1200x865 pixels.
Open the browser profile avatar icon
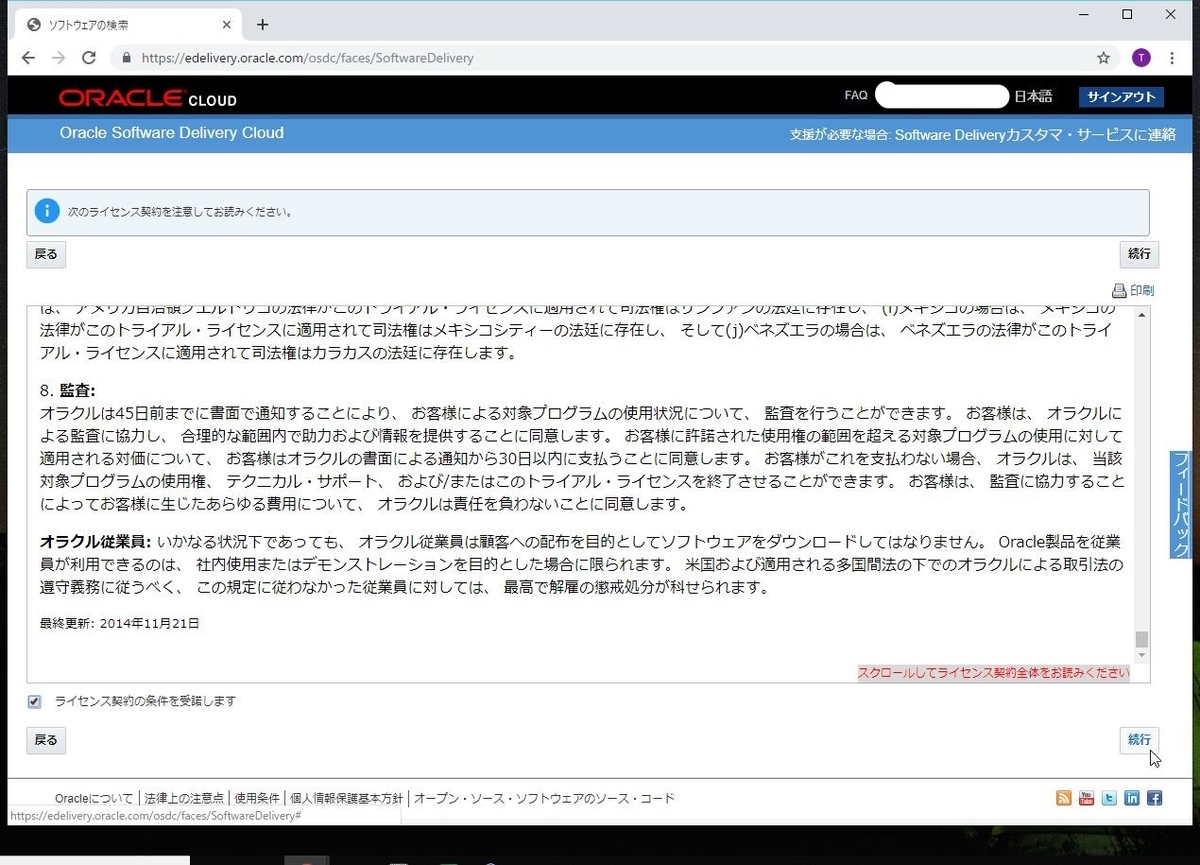1141,58
